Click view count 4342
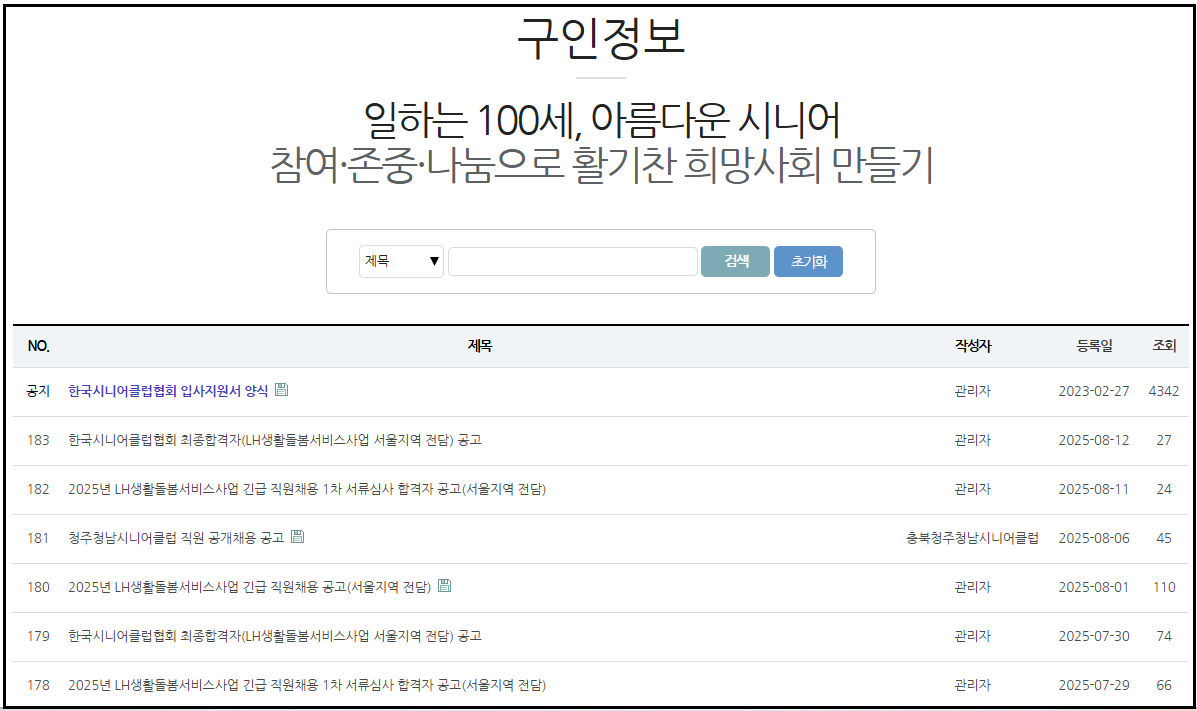This screenshot has height=711, width=1197. point(1164,391)
